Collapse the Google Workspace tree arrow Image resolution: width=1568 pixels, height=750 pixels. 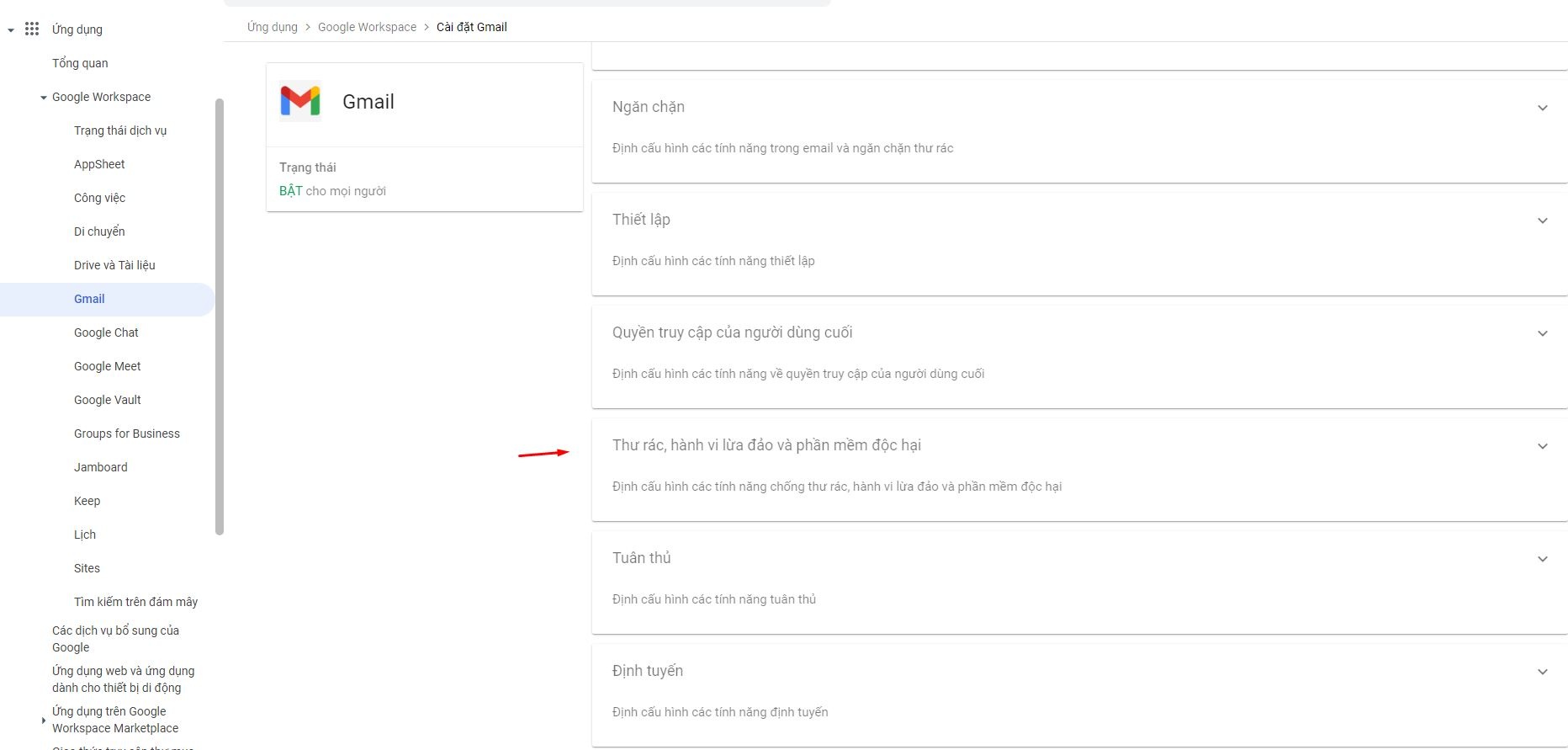click(44, 98)
